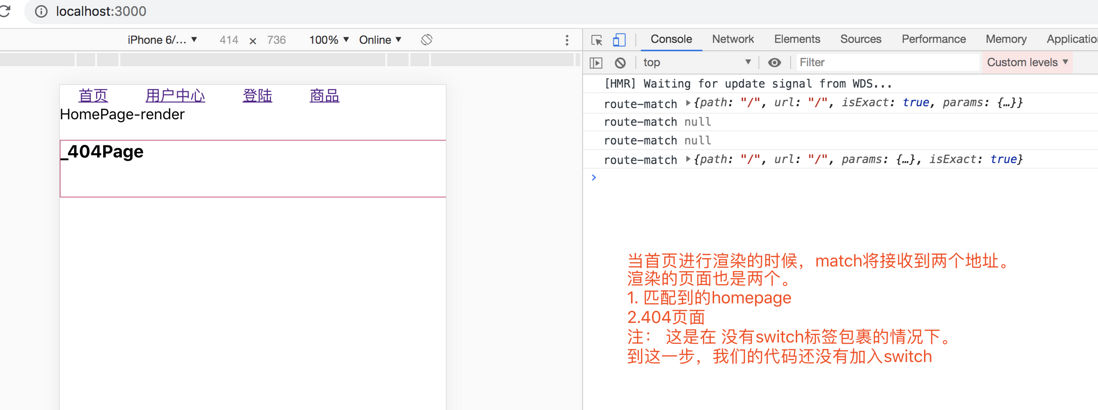The height and width of the screenshot is (410, 1098).
Task: Open the Online throttling dropdown
Action: [x=380, y=40]
